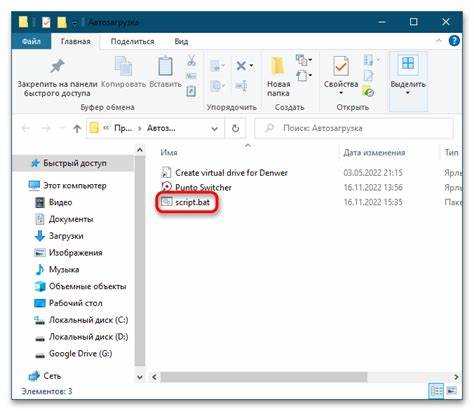Open the recent locations dropdown arrow

[62, 128]
